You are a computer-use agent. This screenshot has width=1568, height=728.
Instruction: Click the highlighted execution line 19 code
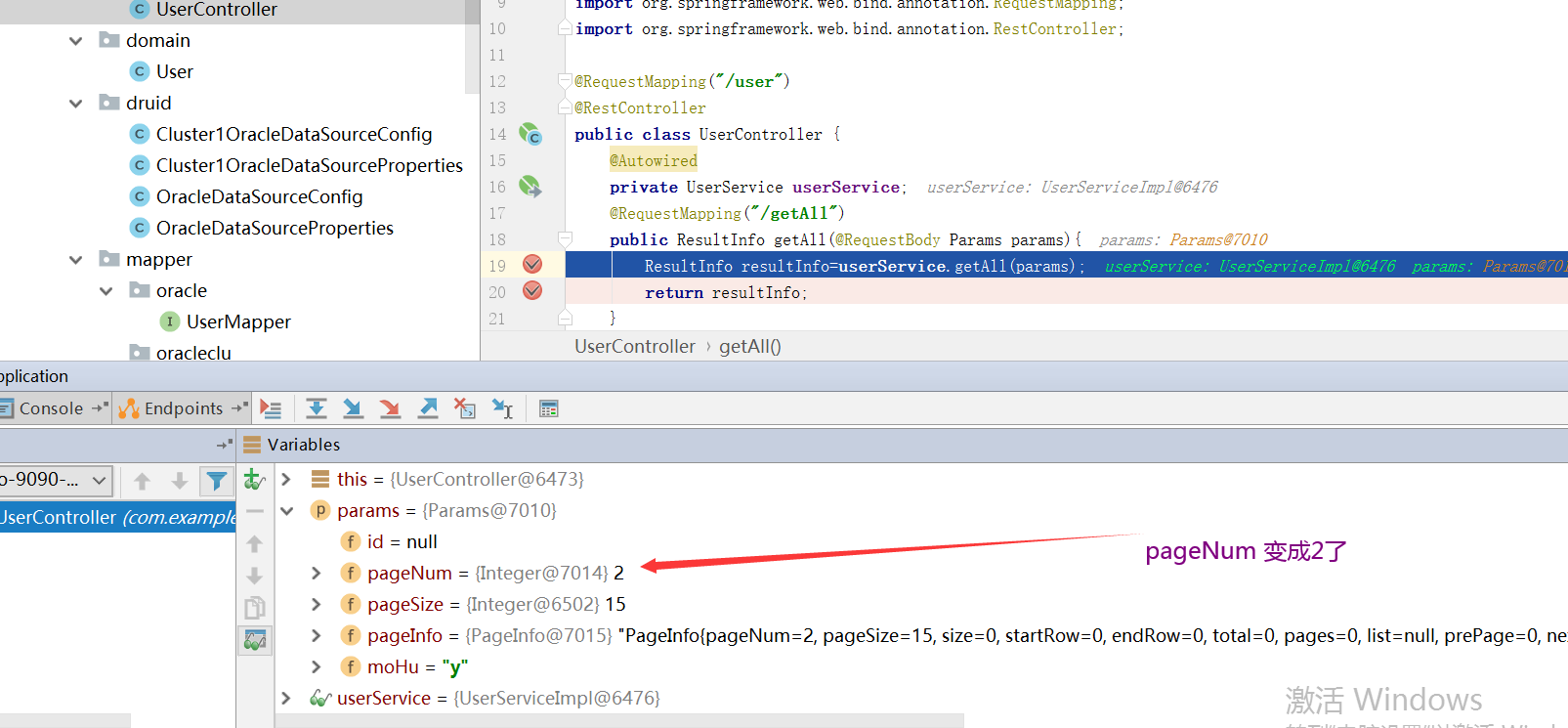(x=864, y=266)
